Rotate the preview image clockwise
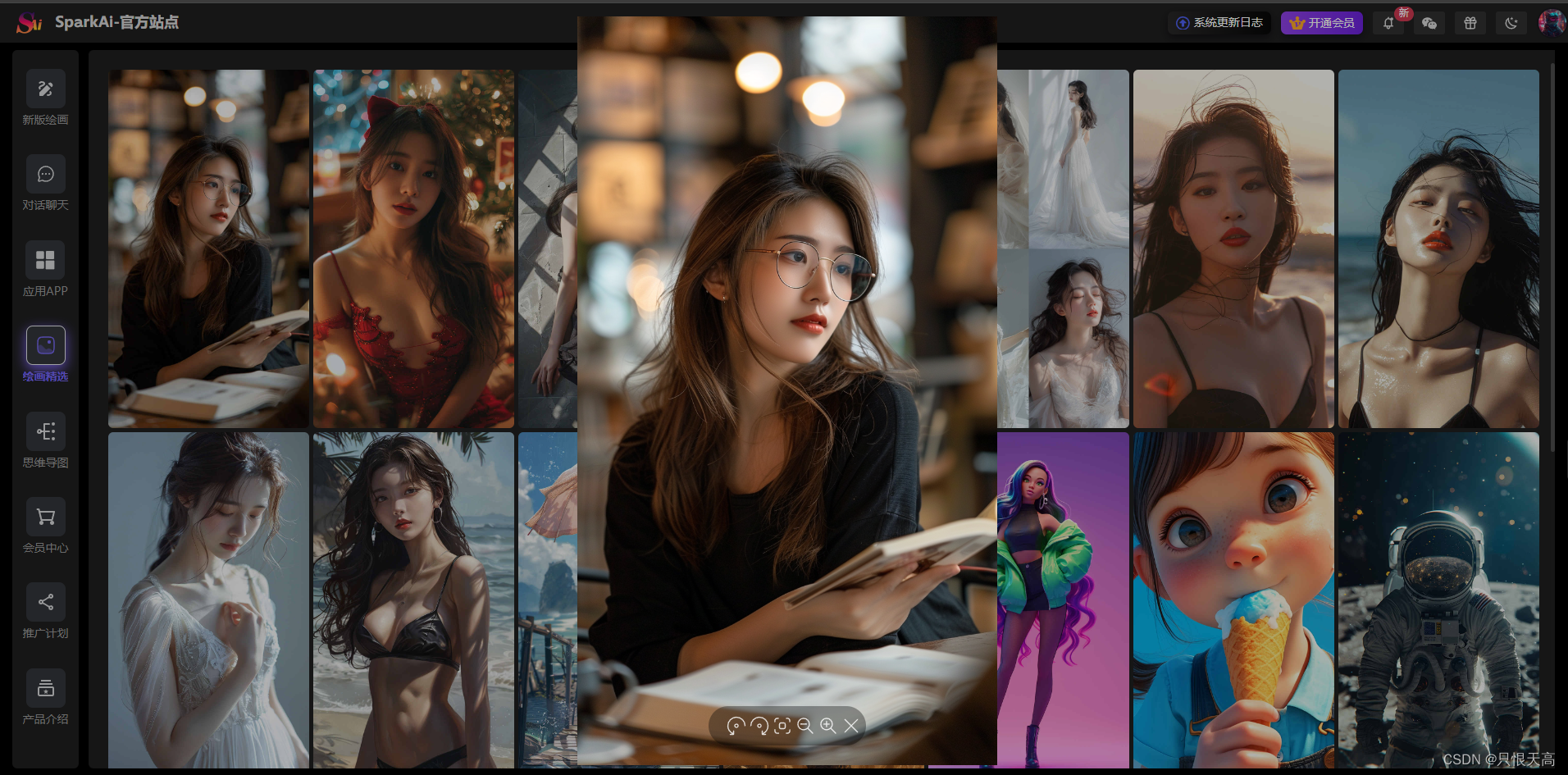 (x=759, y=726)
